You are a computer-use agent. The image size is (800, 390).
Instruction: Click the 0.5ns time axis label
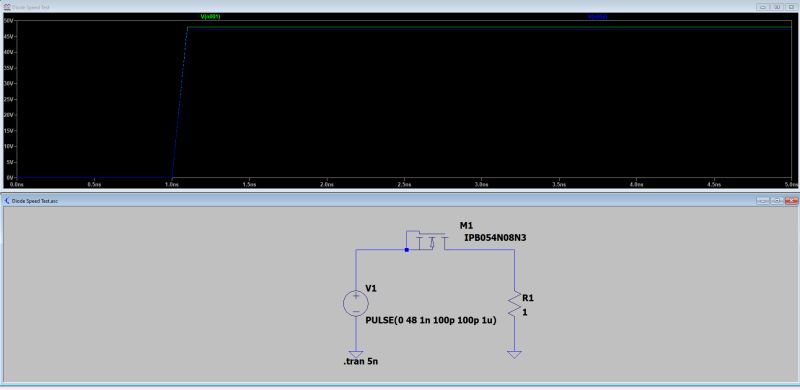tap(94, 183)
